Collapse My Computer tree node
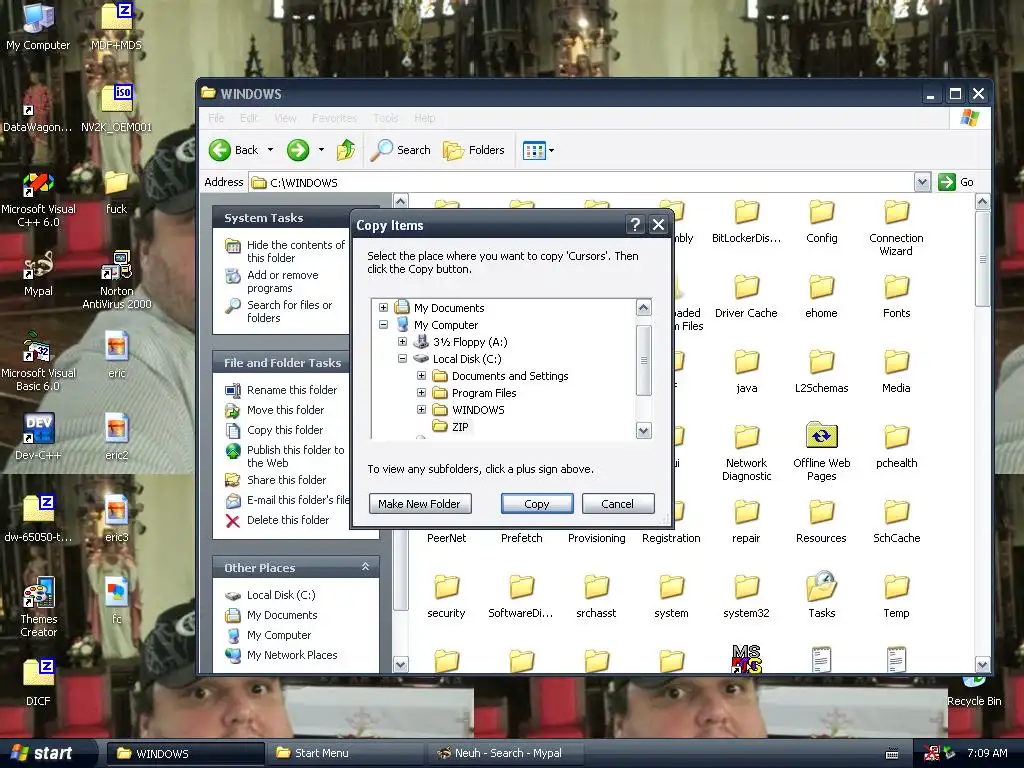The width and height of the screenshot is (1024, 768). click(383, 325)
